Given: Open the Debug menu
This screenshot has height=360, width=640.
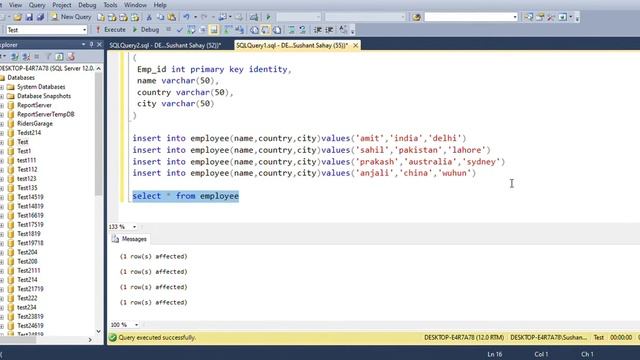Looking at the screenshot, I should tap(87, 5).
